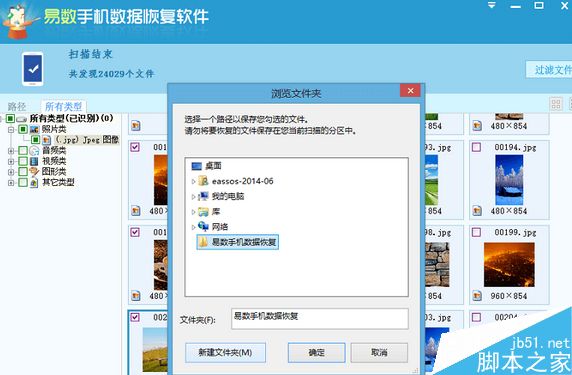Click the phone scan-complete icon
The width and height of the screenshot is (572, 375).
tap(32, 69)
